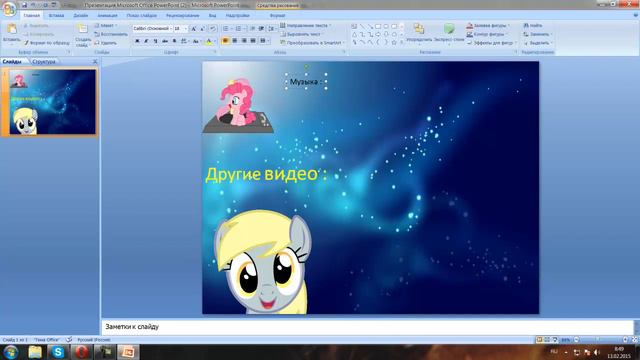The width and height of the screenshot is (640, 360).
Task: Open the Показ слайдов ribbon tab
Action: pos(142,16)
